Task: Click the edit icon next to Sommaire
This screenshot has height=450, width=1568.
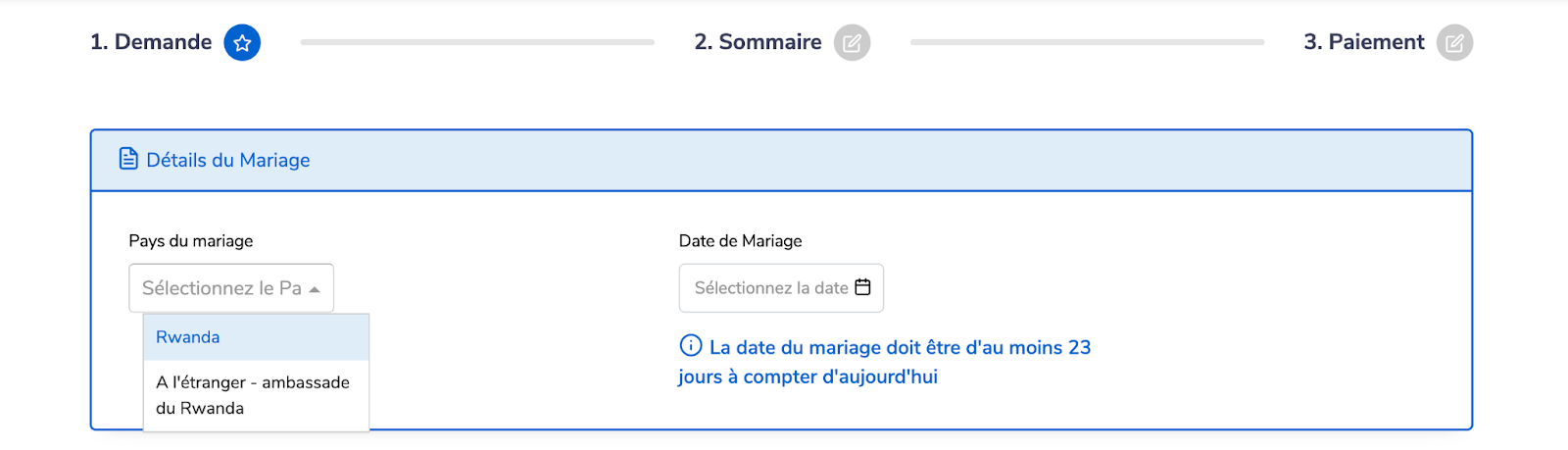Action: pyautogui.click(x=852, y=42)
